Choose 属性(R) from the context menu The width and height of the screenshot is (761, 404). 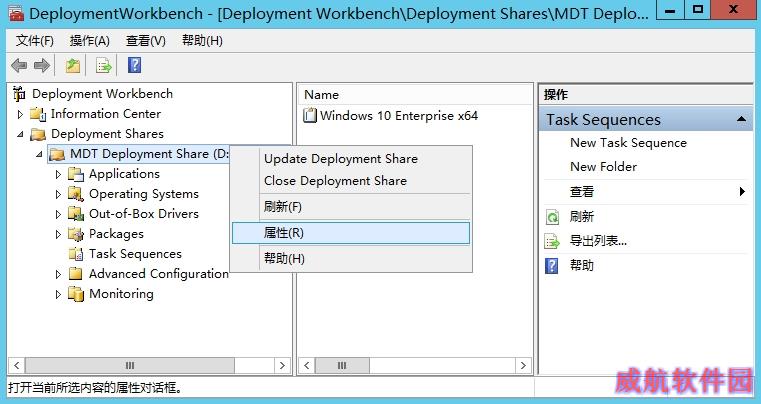[x=351, y=233]
